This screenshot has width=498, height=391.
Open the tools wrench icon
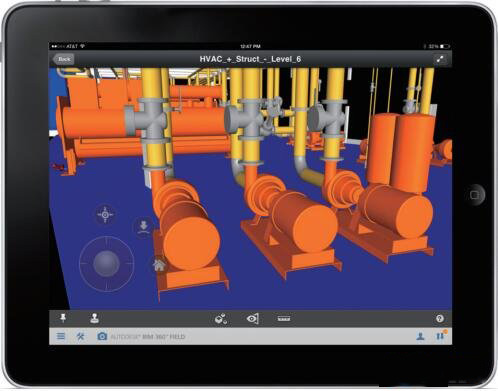(80, 336)
